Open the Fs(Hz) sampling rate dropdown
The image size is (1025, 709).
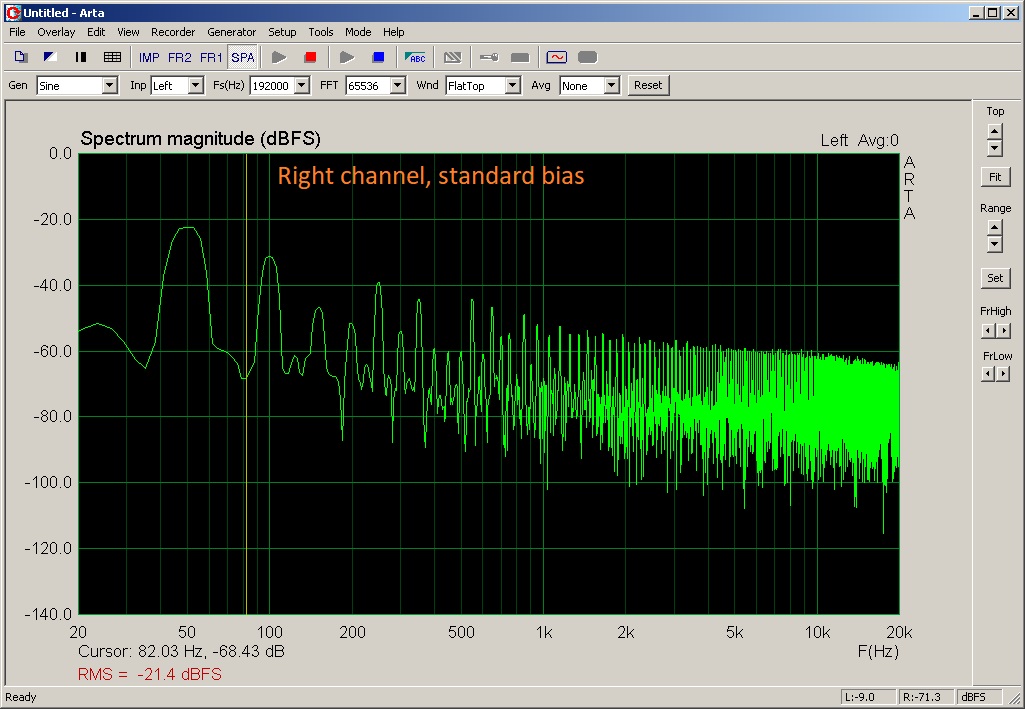point(301,86)
